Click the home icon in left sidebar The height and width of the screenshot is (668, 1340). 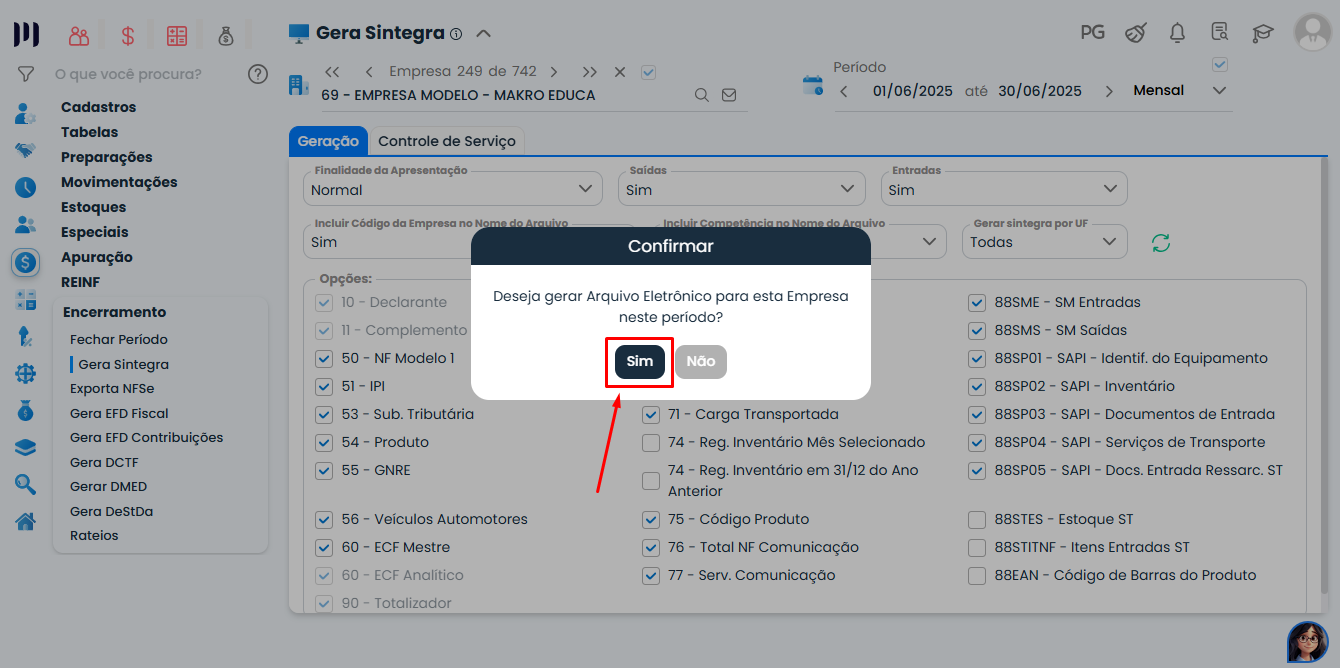coord(25,521)
